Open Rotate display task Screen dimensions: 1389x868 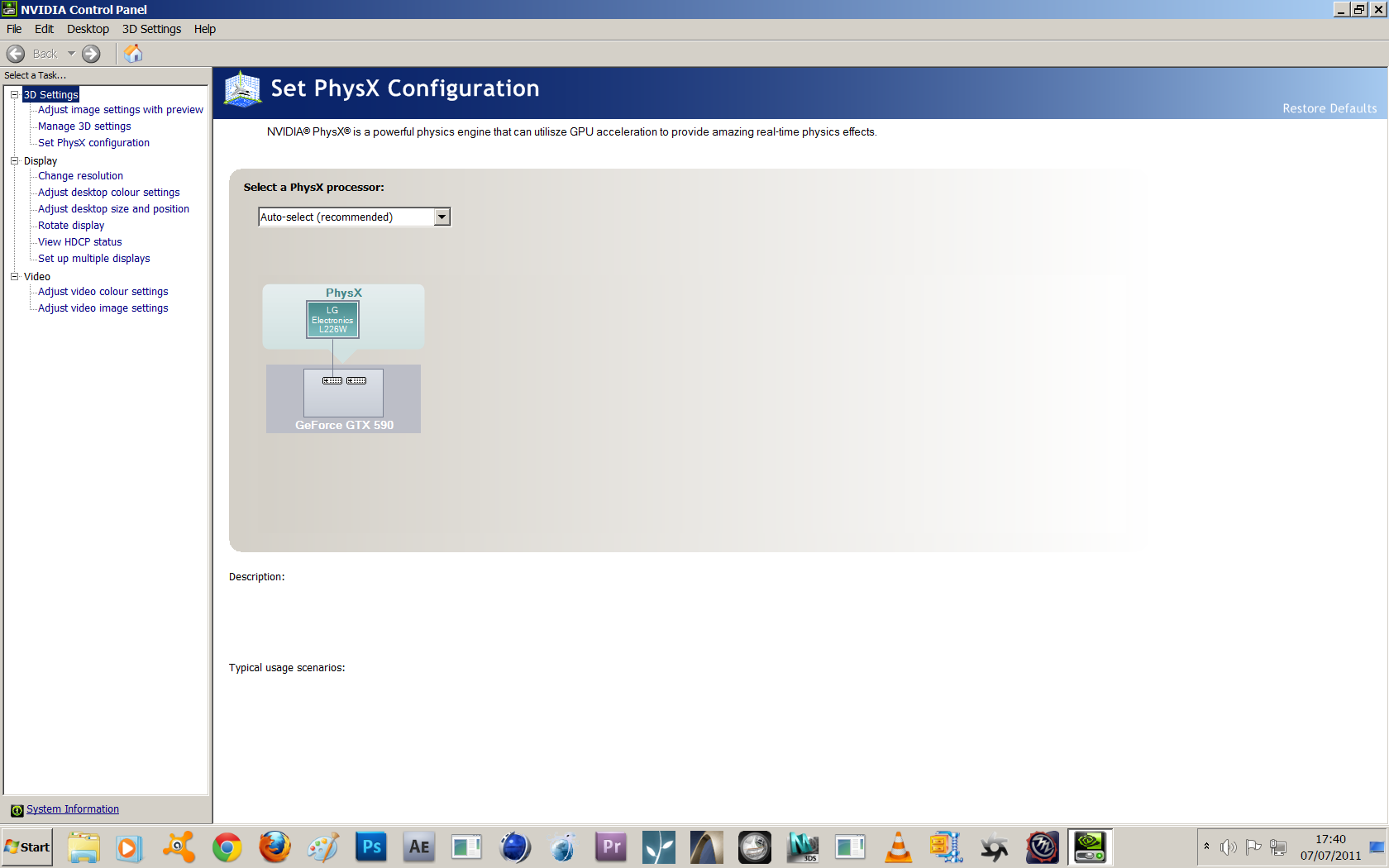tap(71, 226)
